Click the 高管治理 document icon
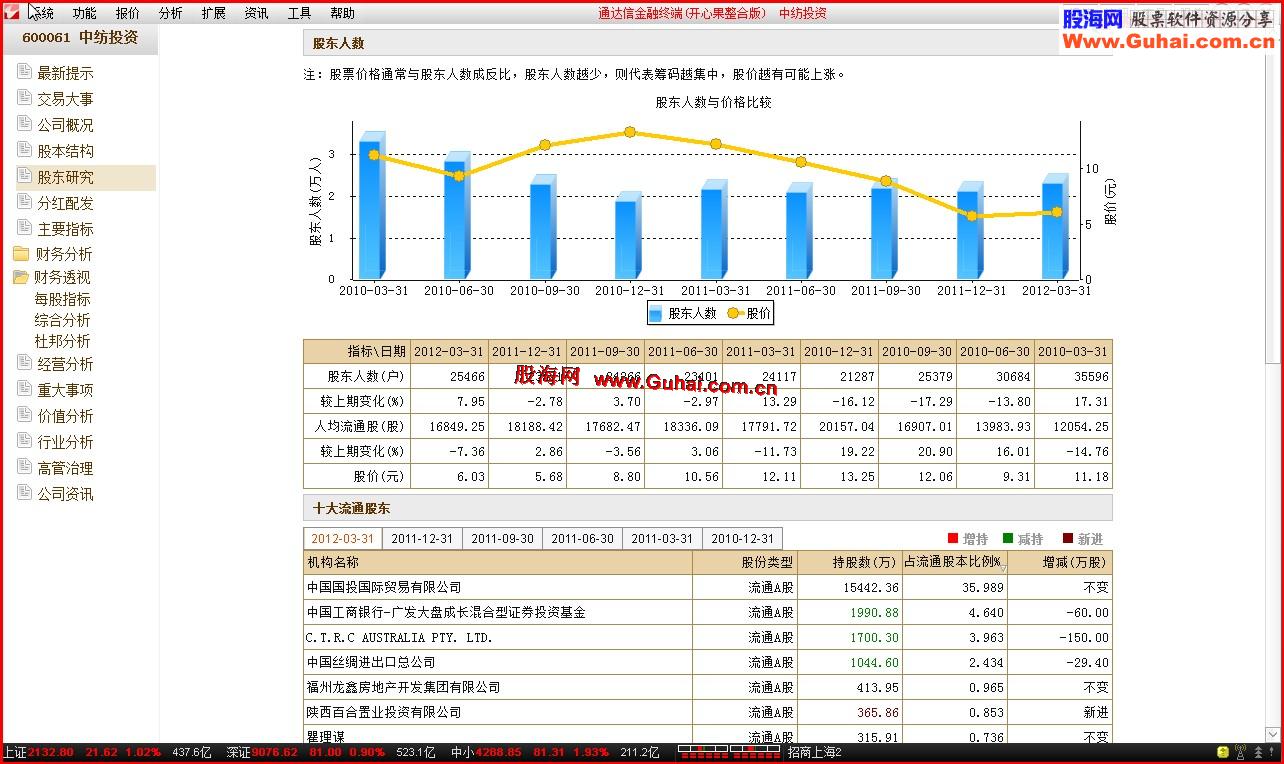This screenshot has height=764, width=1284. coord(24,467)
